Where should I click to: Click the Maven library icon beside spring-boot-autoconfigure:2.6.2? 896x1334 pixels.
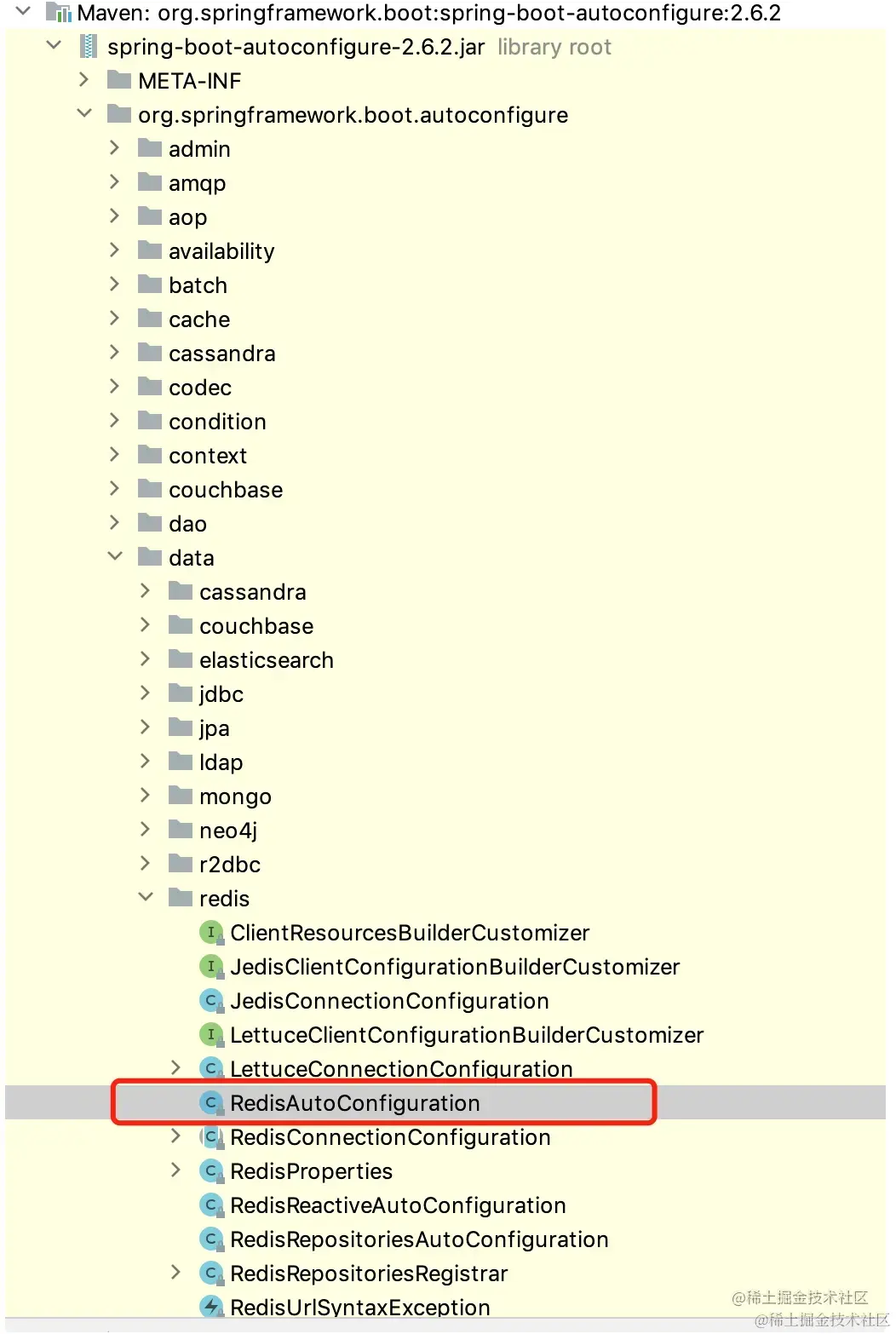click(x=60, y=13)
